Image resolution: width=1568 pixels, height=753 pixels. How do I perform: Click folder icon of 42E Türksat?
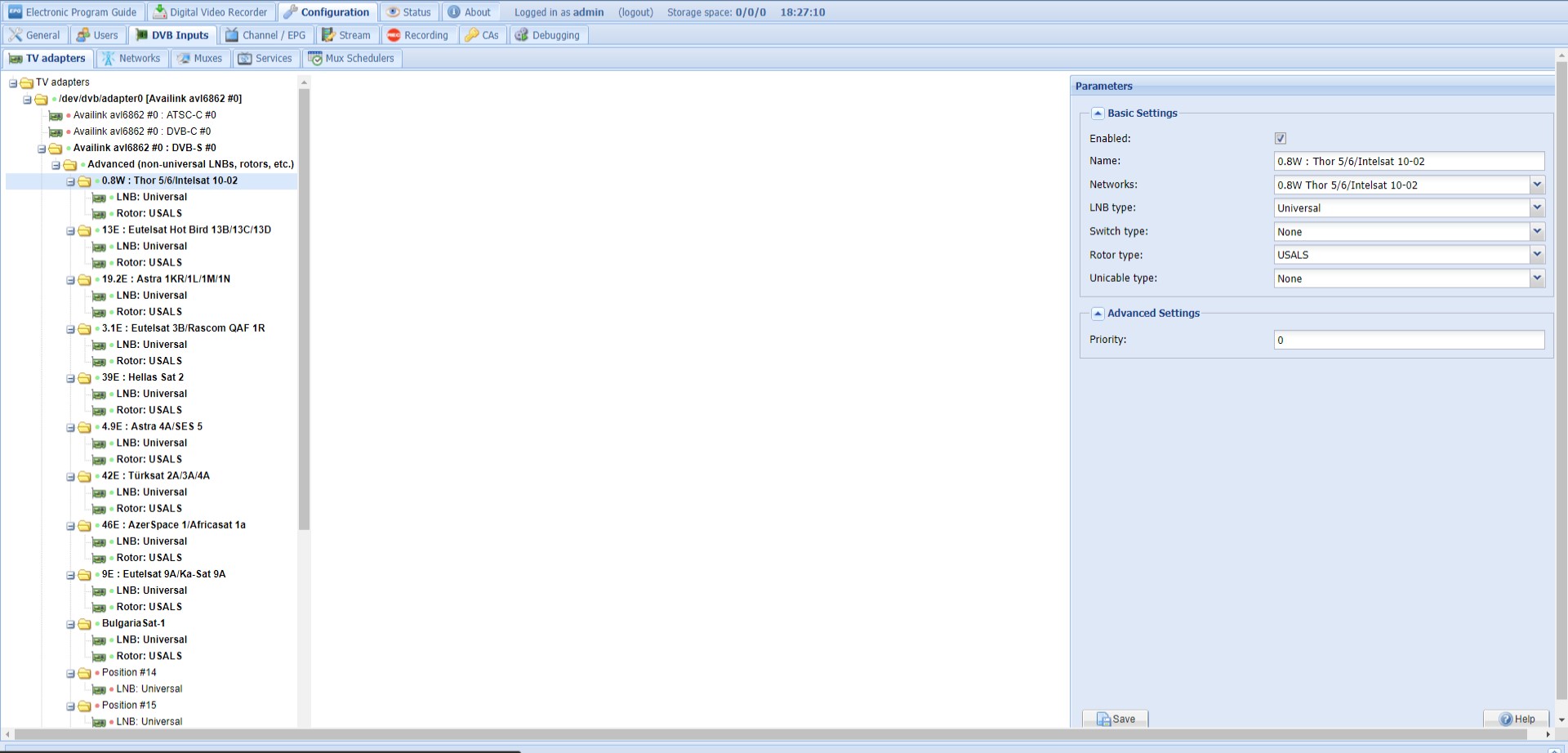click(84, 476)
